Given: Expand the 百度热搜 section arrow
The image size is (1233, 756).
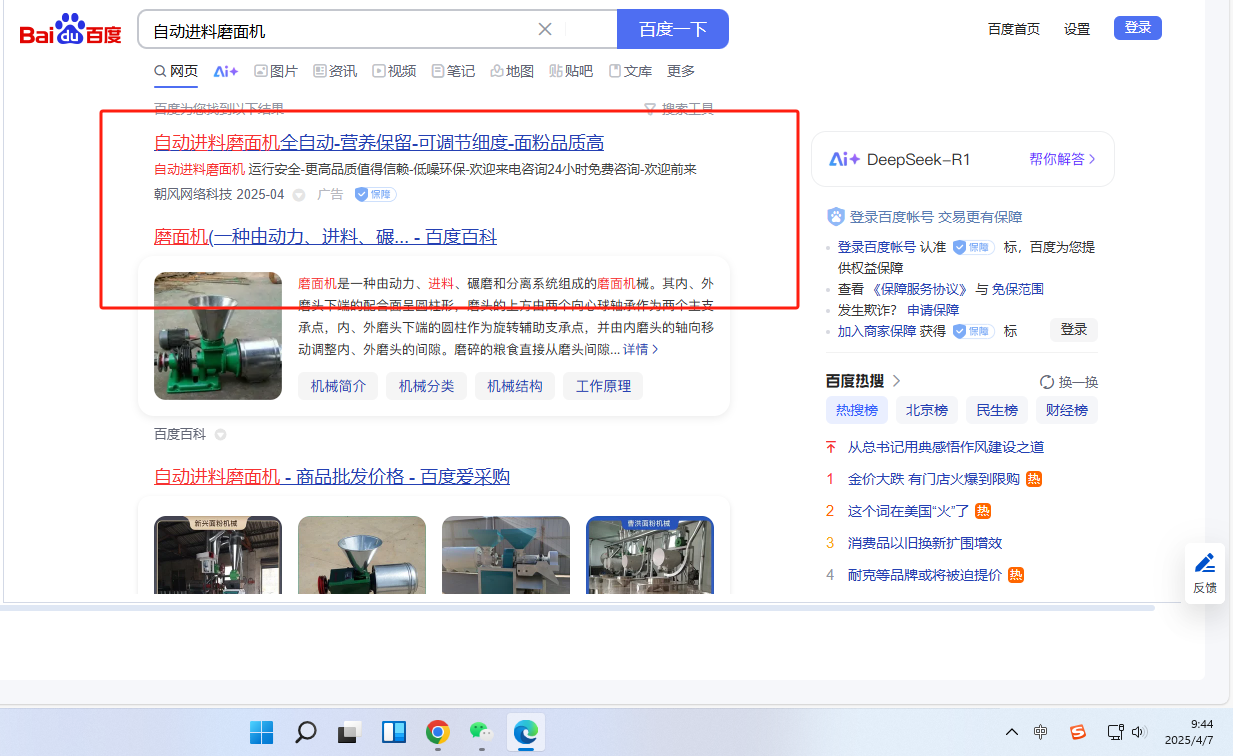Looking at the screenshot, I should [x=897, y=381].
